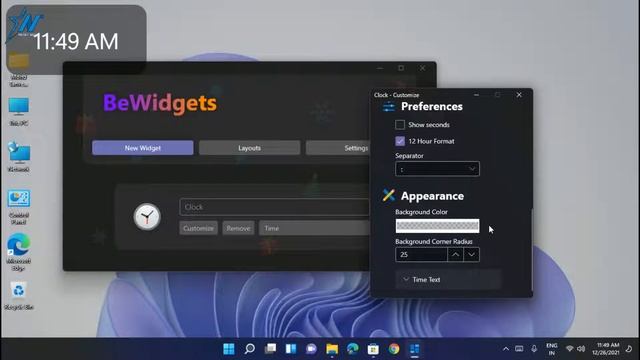Click the Preferences sliders icon
The image size is (640, 360).
click(389, 107)
